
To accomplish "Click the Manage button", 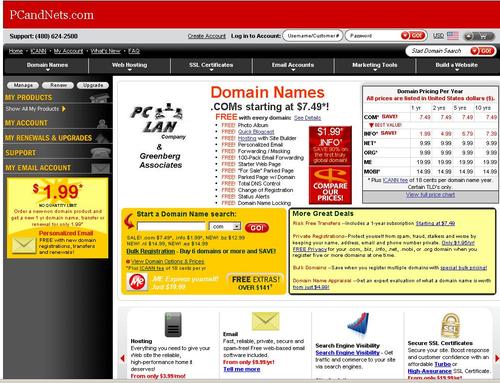I will (23, 85).
